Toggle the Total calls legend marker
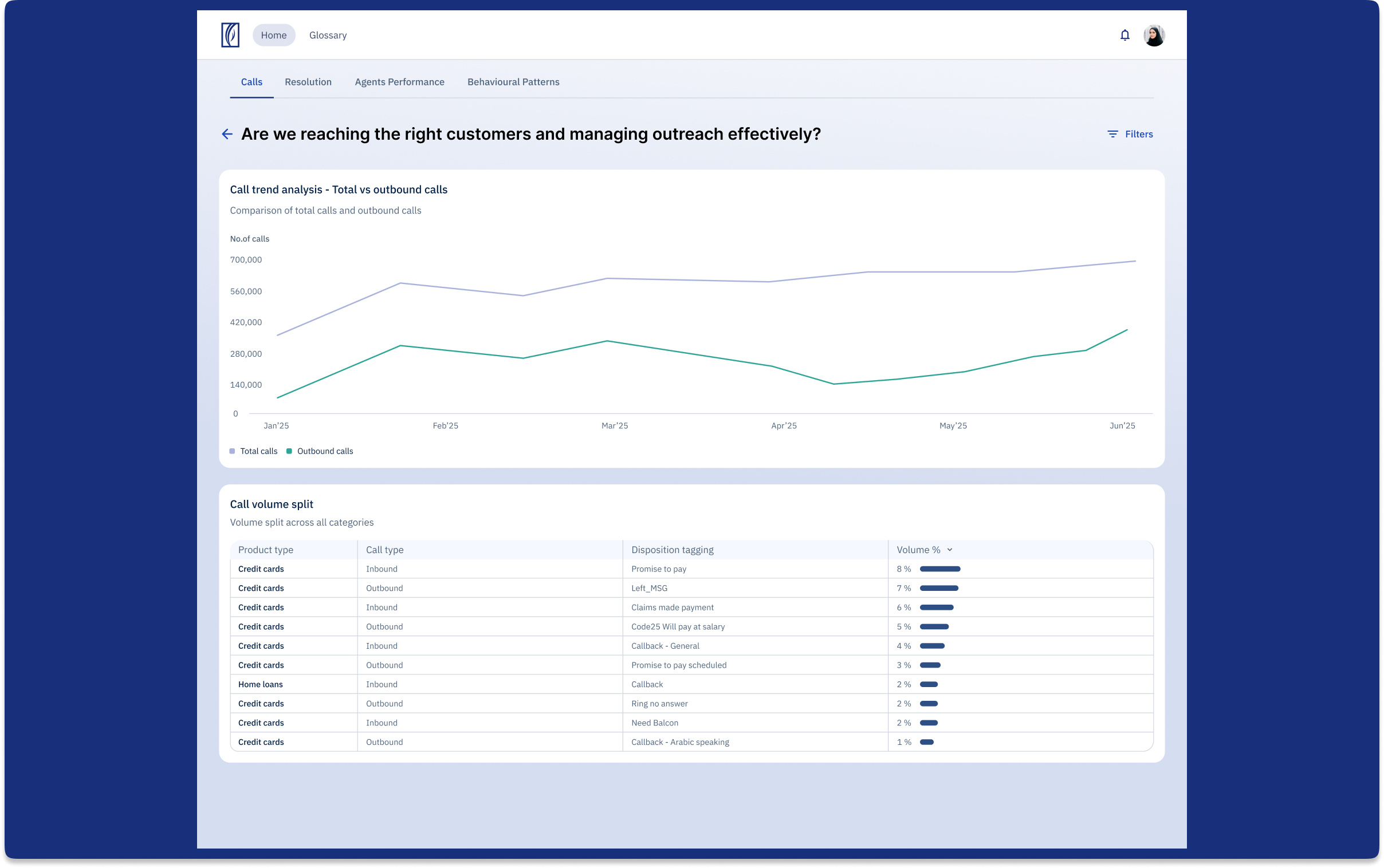The image size is (1384, 868). 232,451
